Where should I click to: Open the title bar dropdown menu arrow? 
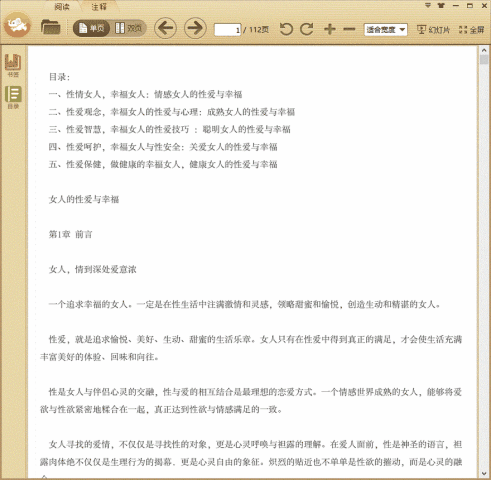point(428,5)
